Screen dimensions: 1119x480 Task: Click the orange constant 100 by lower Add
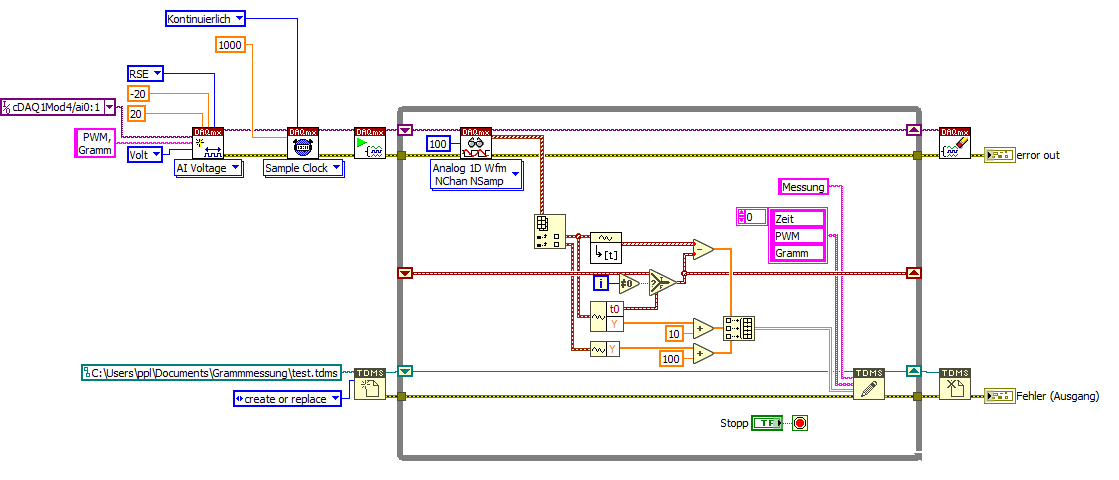tap(672, 358)
